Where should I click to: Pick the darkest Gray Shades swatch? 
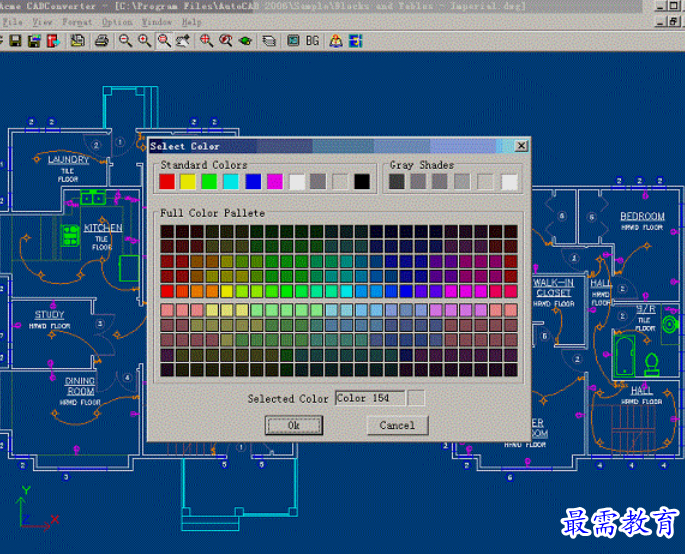[x=397, y=182]
